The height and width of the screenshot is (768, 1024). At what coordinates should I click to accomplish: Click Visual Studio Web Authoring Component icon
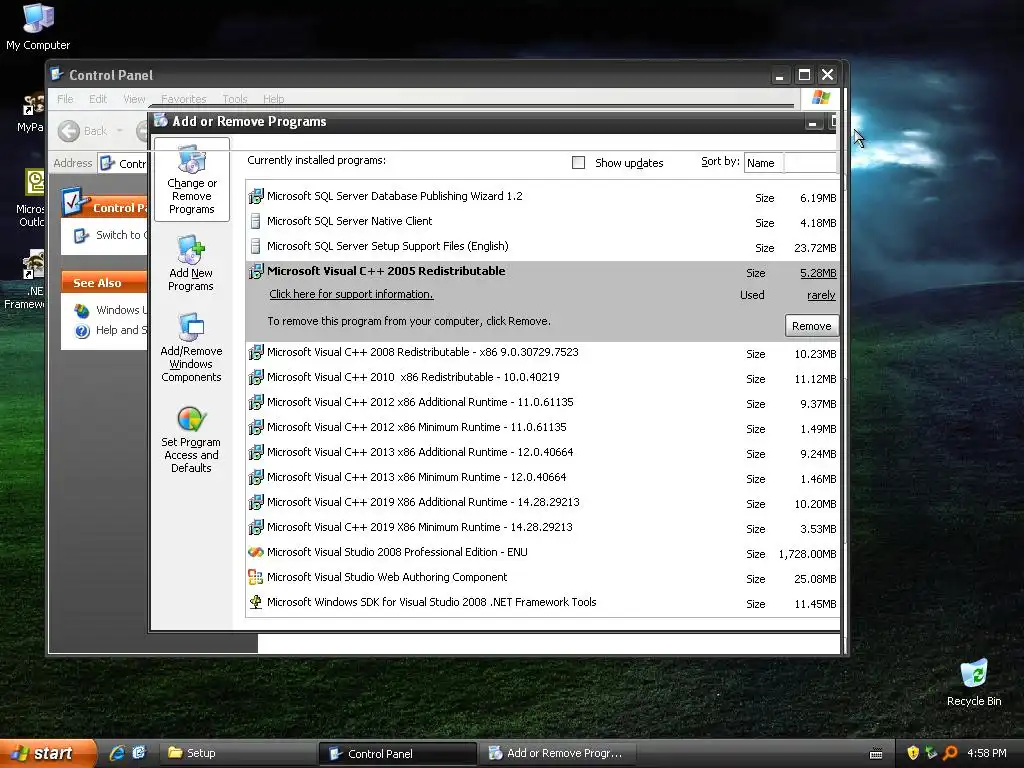(x=256, y=577)
